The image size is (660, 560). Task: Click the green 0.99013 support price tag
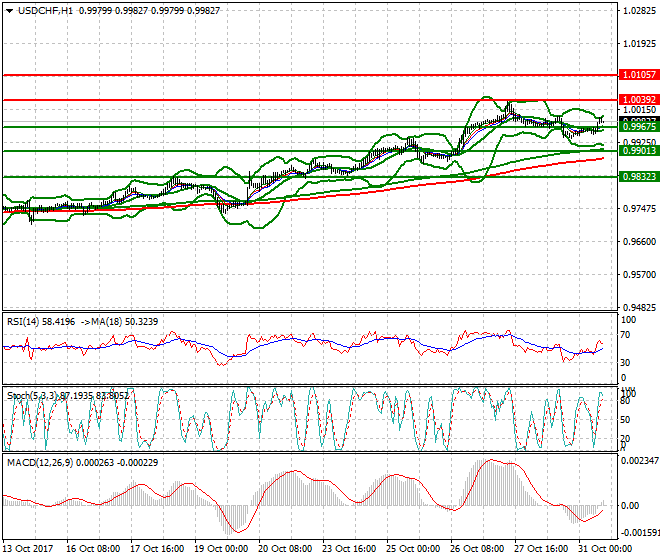638,151
